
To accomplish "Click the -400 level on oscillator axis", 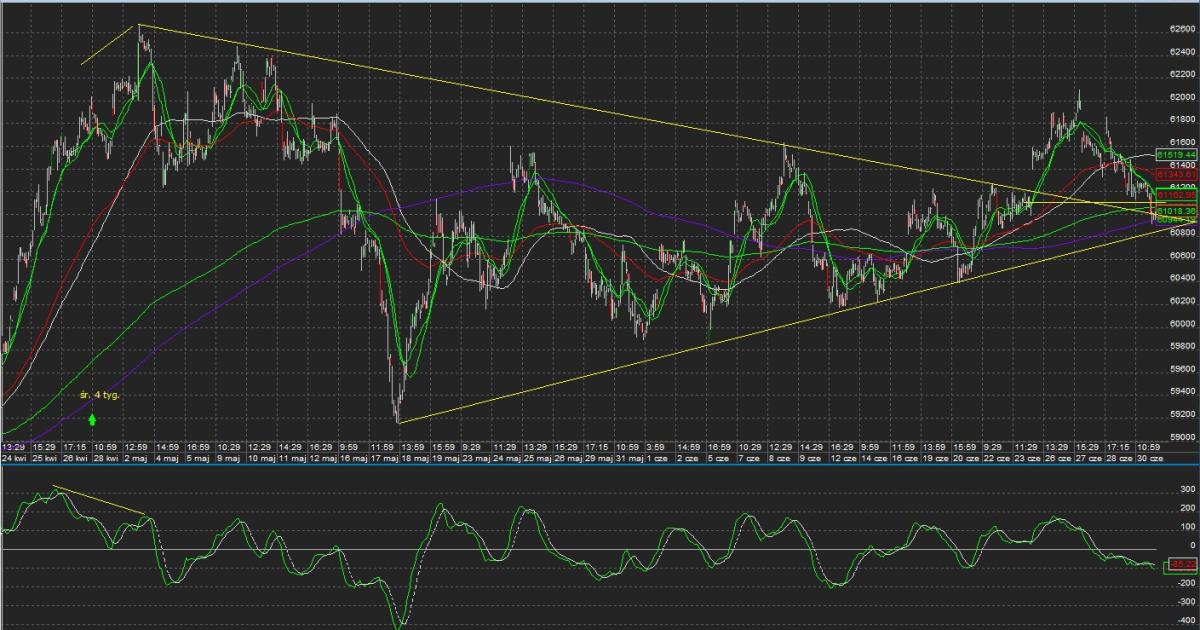I will 1185,621.
